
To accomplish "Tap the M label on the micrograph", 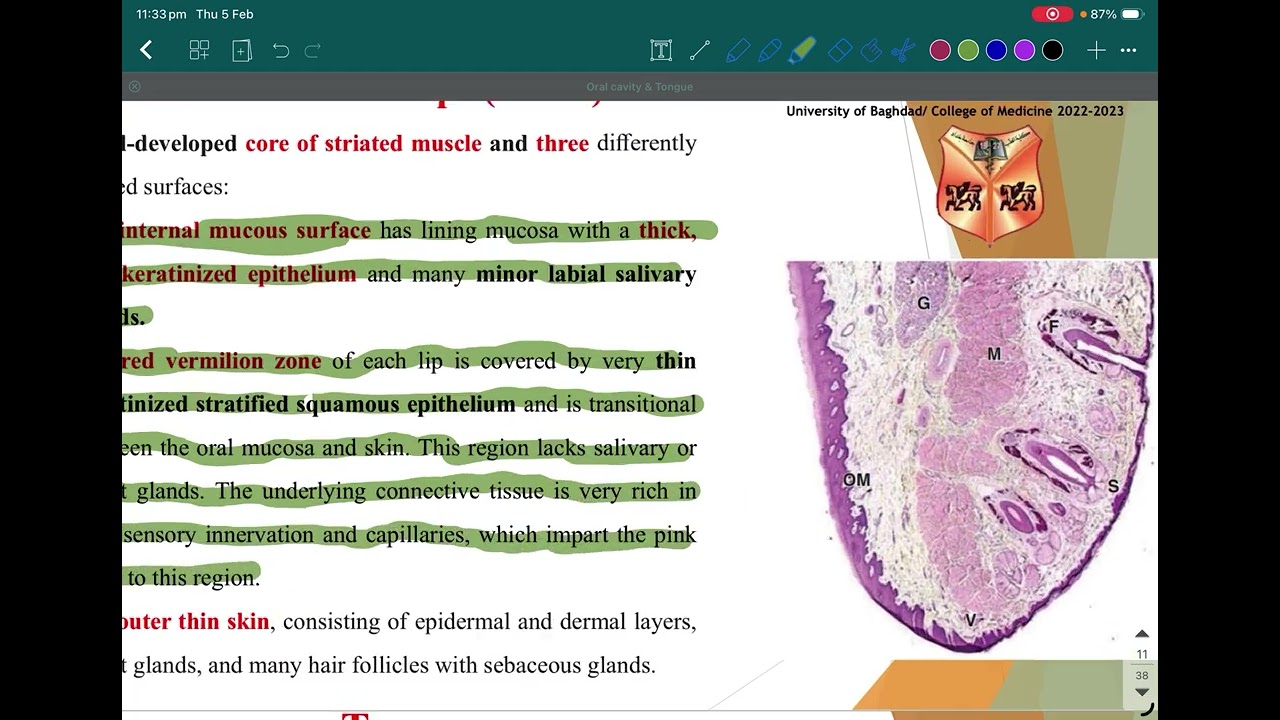I will coord(993,354).
